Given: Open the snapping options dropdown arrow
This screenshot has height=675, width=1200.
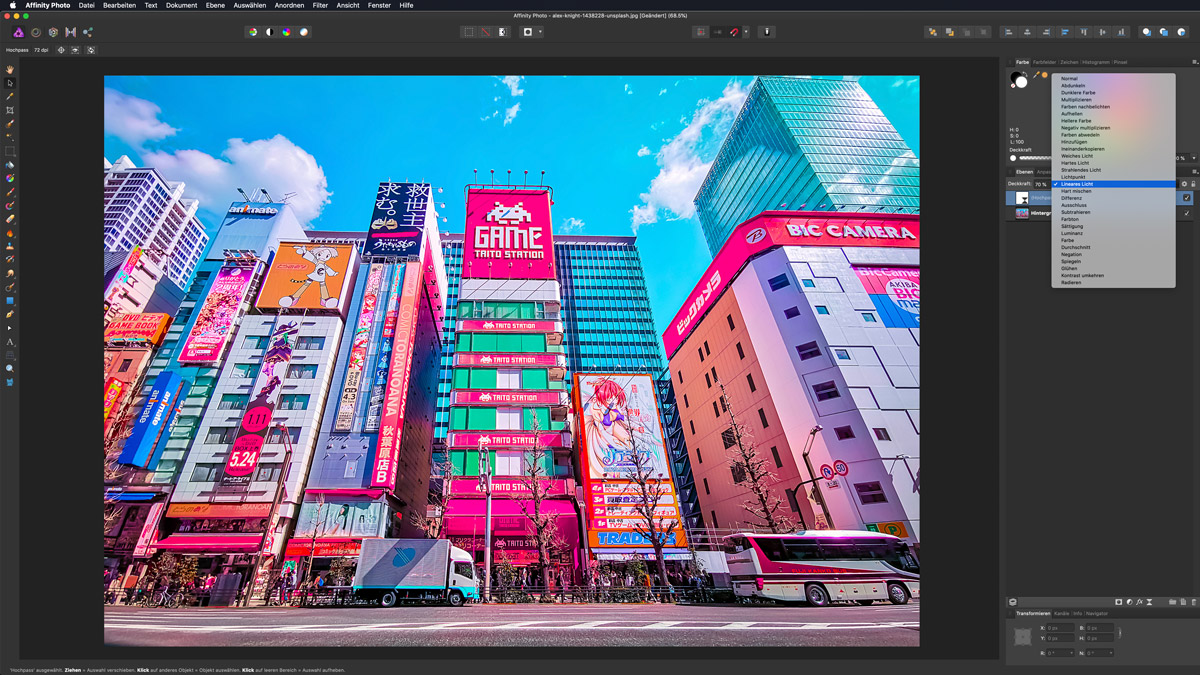Looking at the screenshot, I should click(x=746, y=32).
